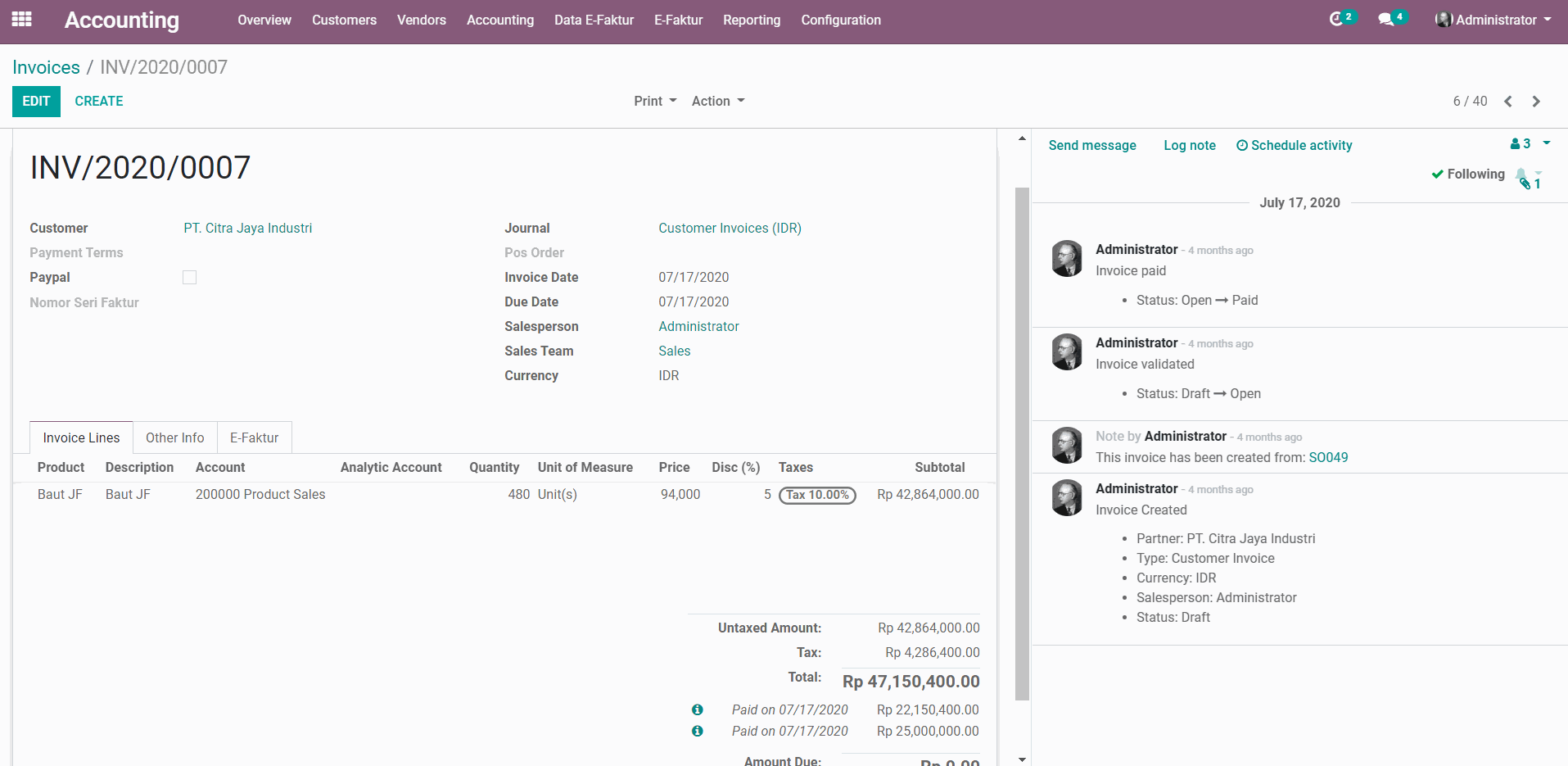The image size is (1568, 766).
Task: Open the Administrator user menu
Action: pyautogui.click(x=1493, y=20)
